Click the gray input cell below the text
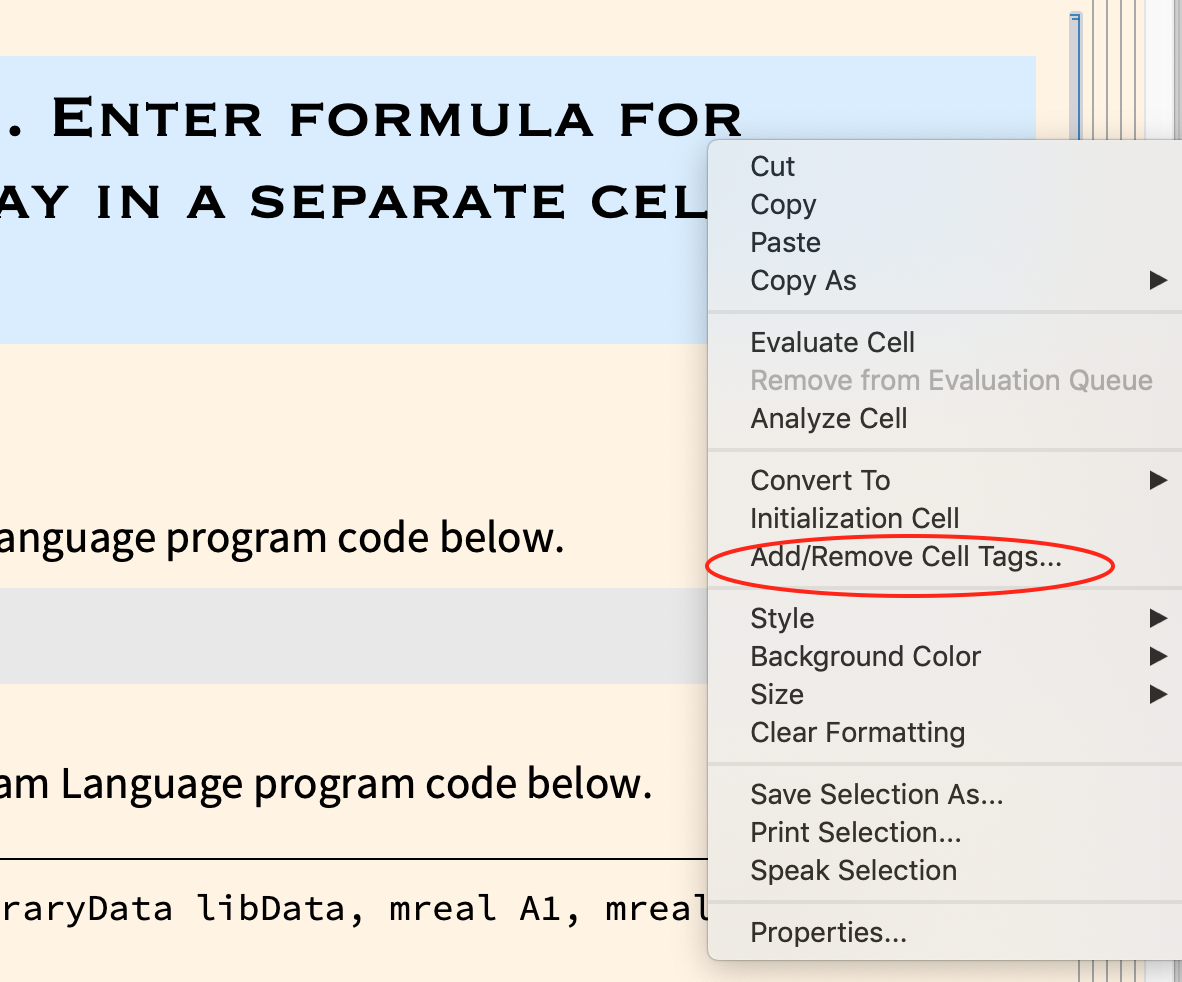Screen dimensions: 1182x982 coord(350,636)
